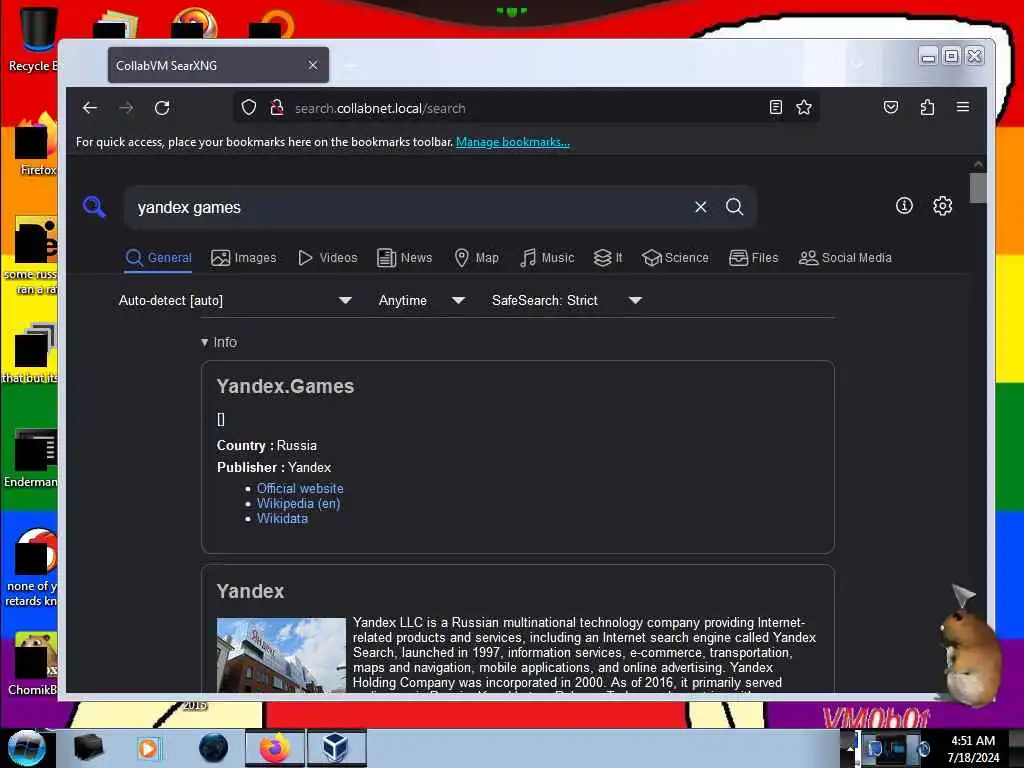Switch to the General search tab
This screenshot has height=768, width=1024.
coord(159,257)
